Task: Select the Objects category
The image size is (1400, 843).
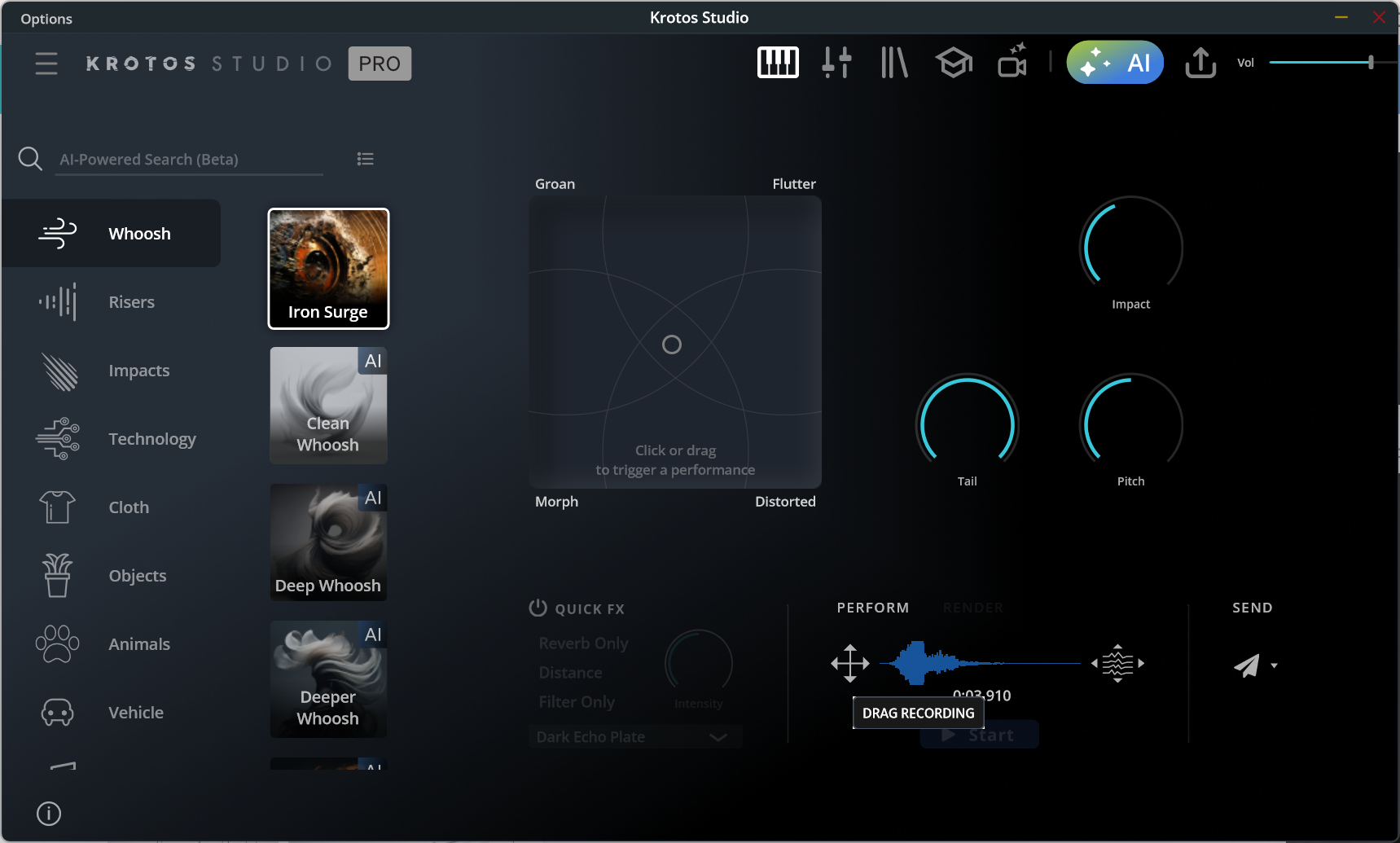Action: 112,576
